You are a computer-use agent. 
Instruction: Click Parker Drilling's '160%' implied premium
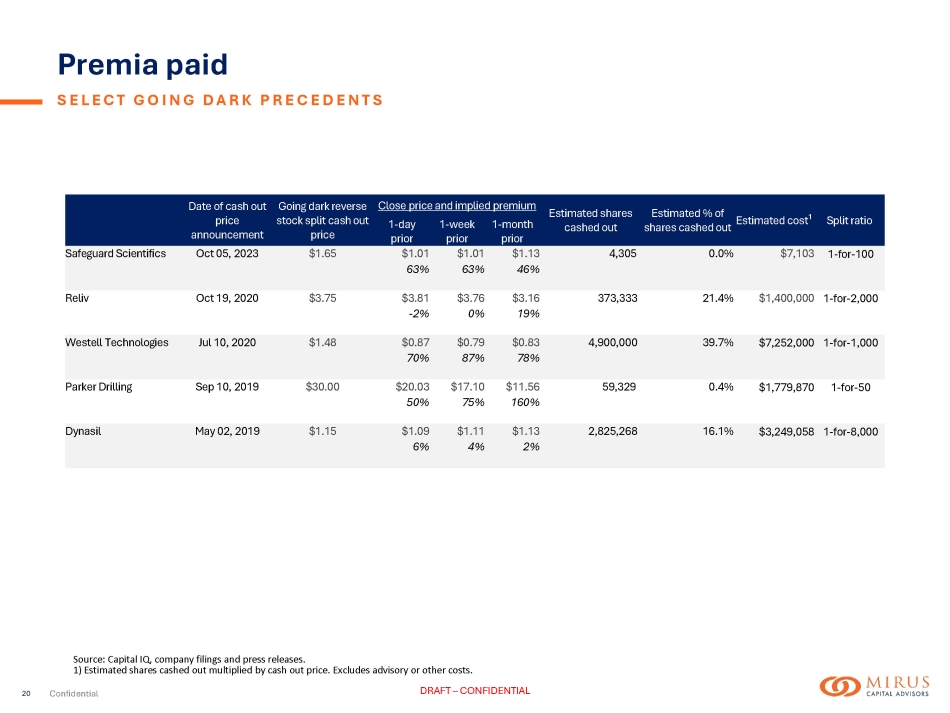click(525, 402)
